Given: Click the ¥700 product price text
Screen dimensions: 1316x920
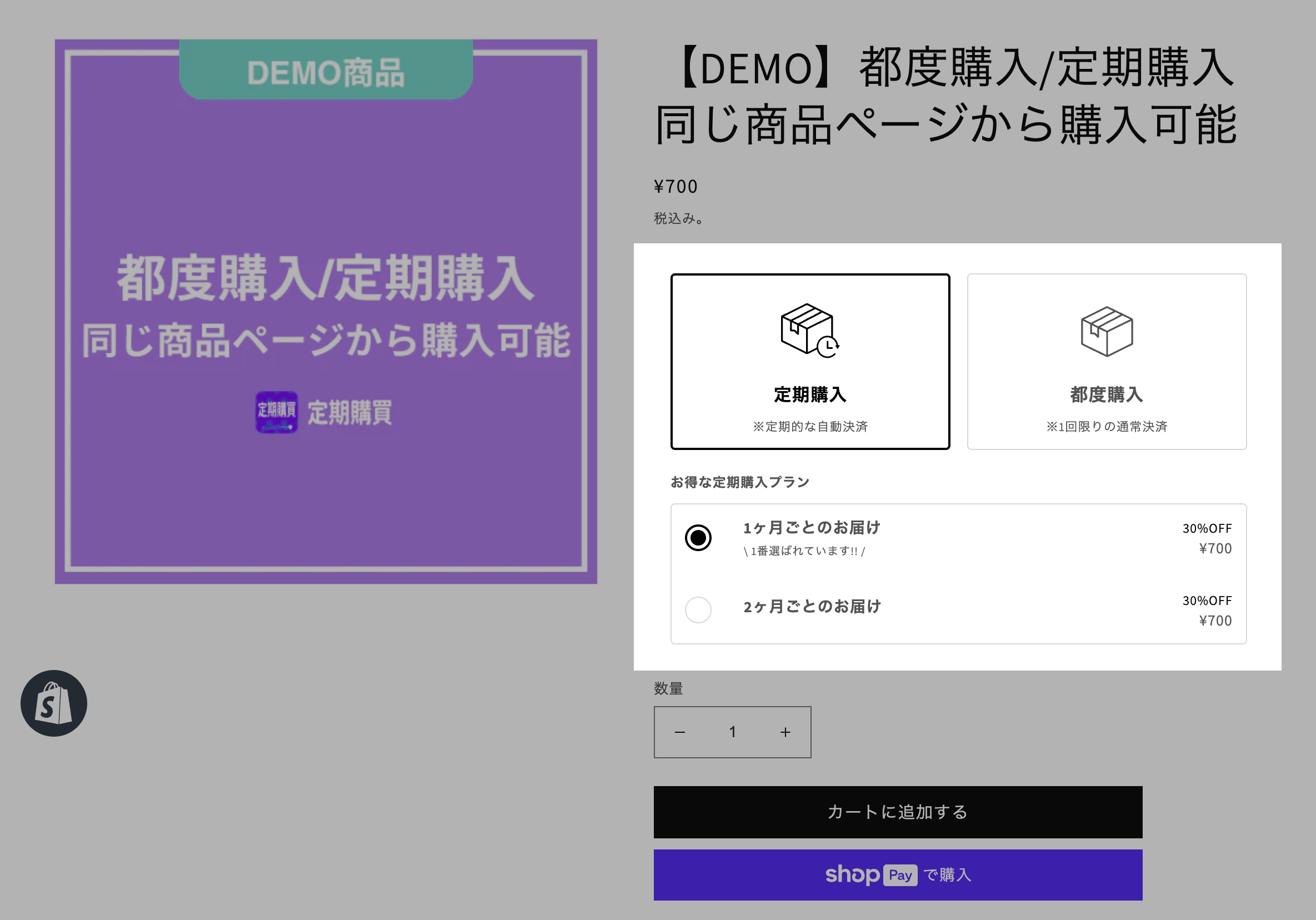Looking at the screenshot, I should 675,186.
